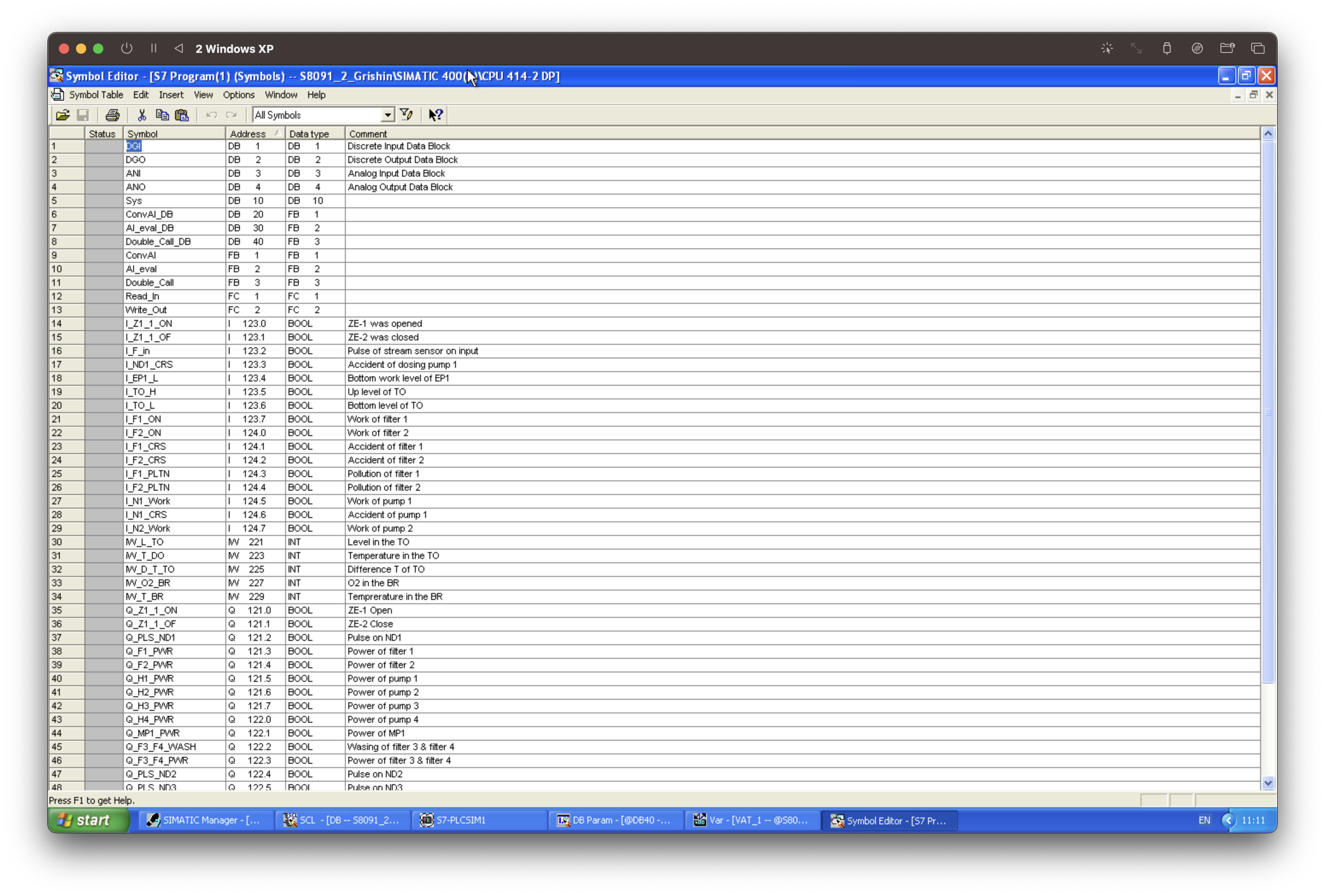Click the Open symbol table toolbar icon
The image size is (1325, 896).
click(63, 115)
